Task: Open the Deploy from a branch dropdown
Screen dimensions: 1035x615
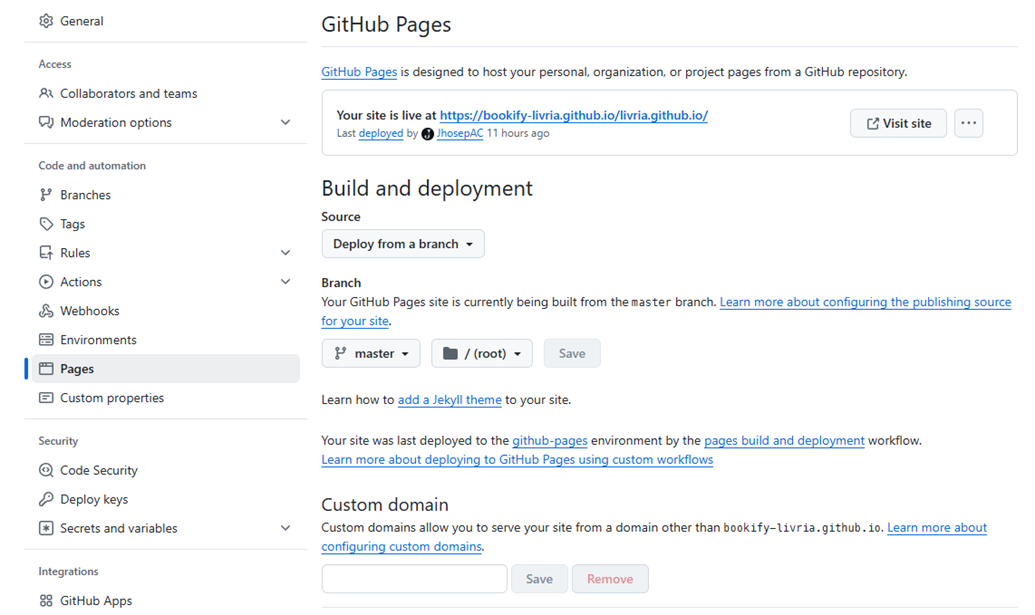Action: click(403, 244)
